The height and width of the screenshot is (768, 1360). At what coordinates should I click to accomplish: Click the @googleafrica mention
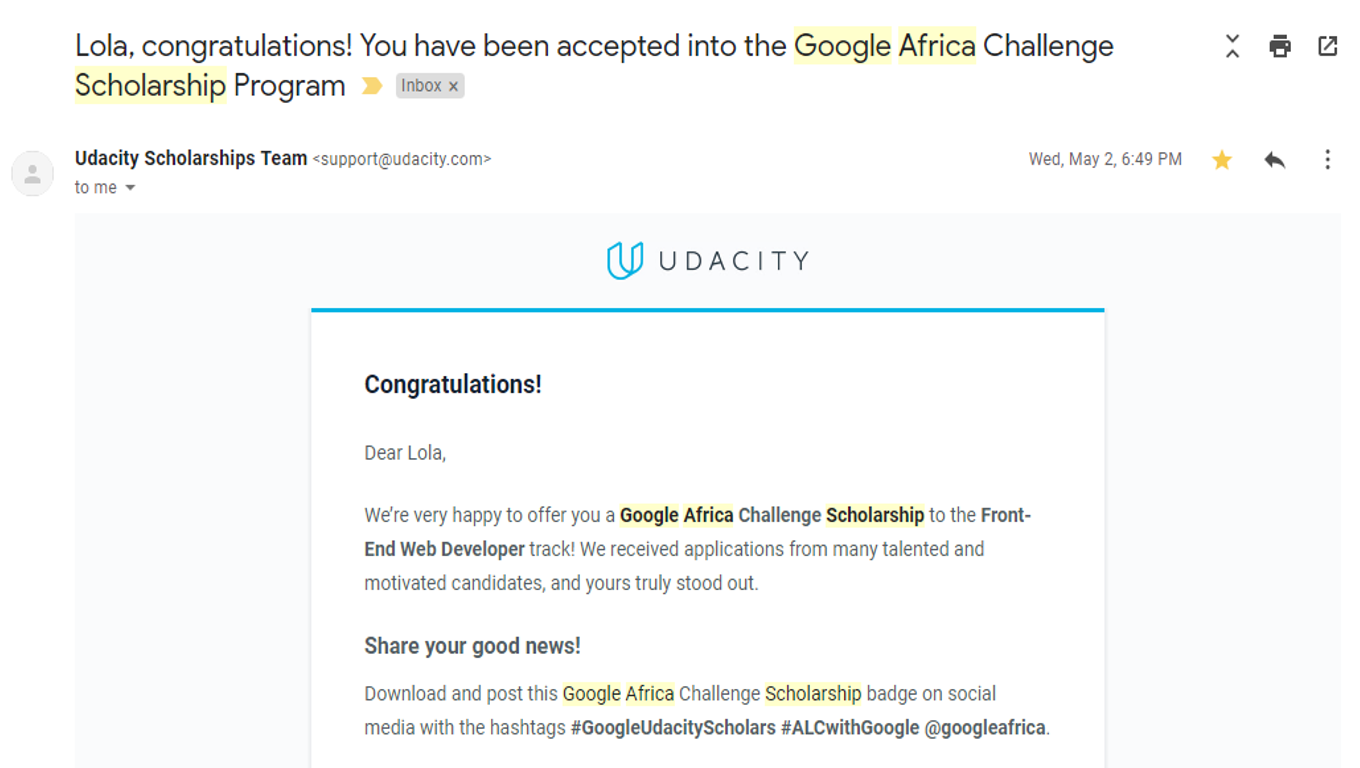coord(985,728)
